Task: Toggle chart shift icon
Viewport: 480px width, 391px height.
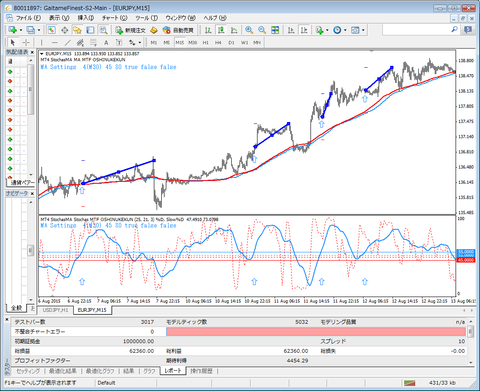Action: pyautogui.click(x=304, y=30)
